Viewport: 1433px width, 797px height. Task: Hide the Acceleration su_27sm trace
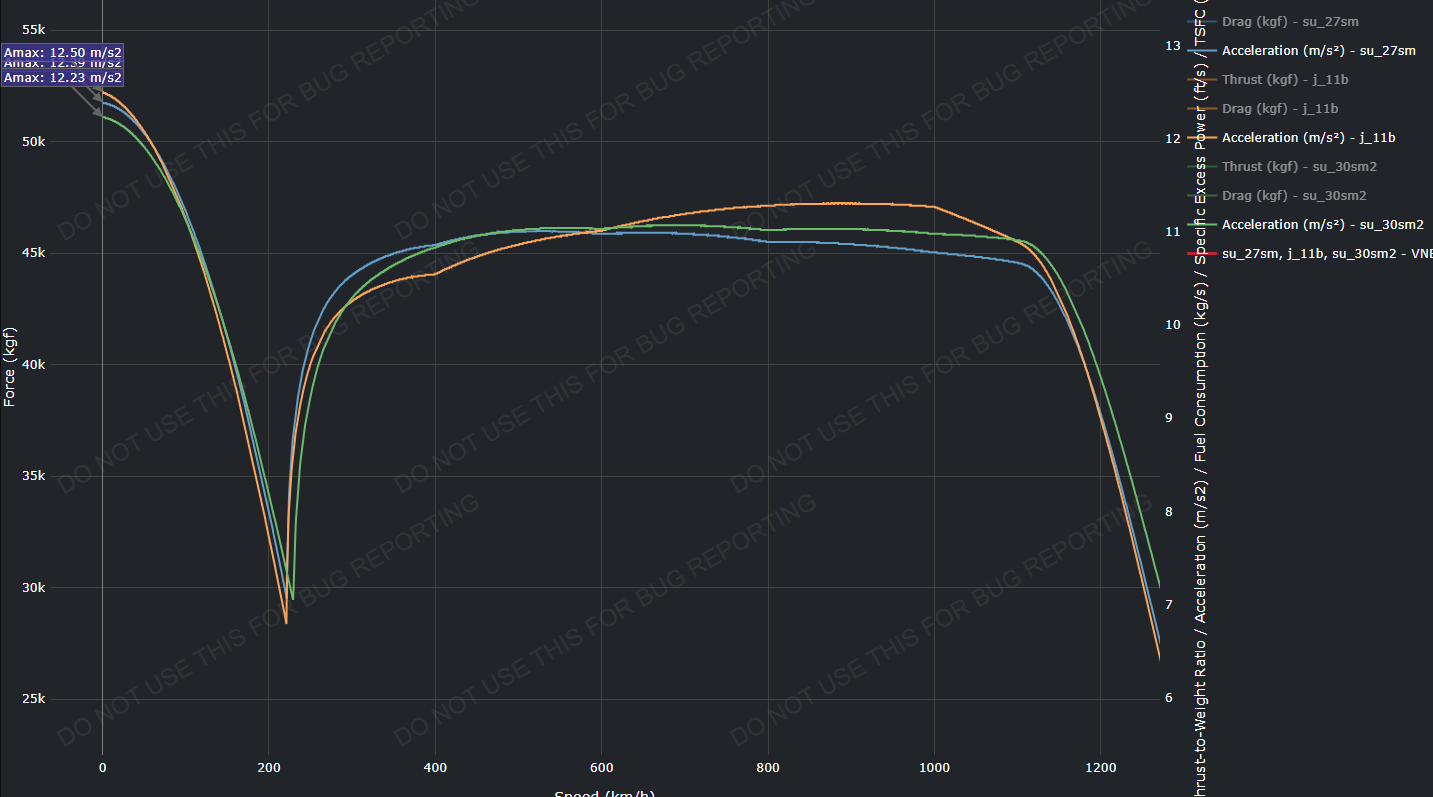1318,50
